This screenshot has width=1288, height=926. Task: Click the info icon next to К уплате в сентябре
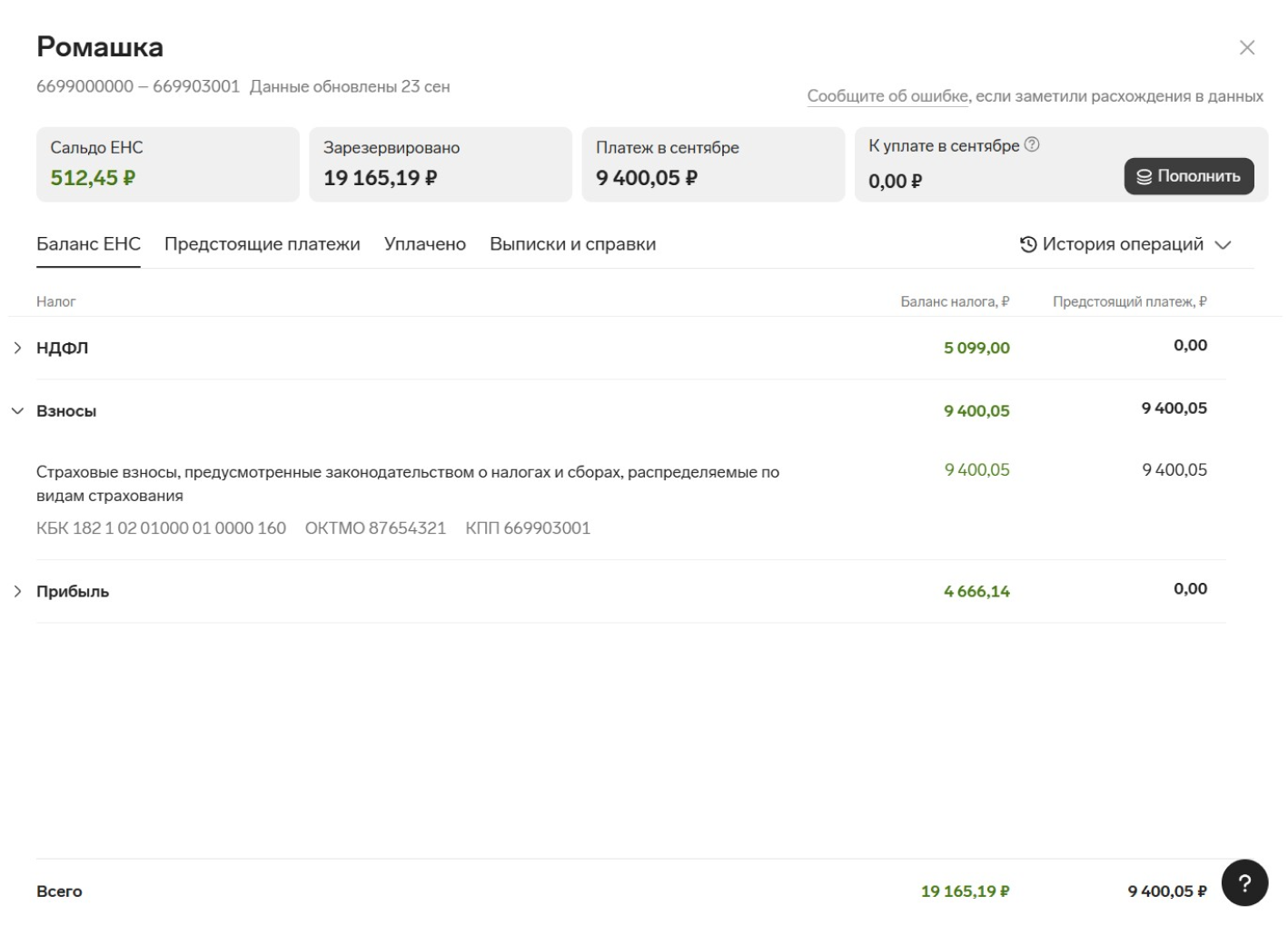pyautogui.click(x=1032, y=144)
